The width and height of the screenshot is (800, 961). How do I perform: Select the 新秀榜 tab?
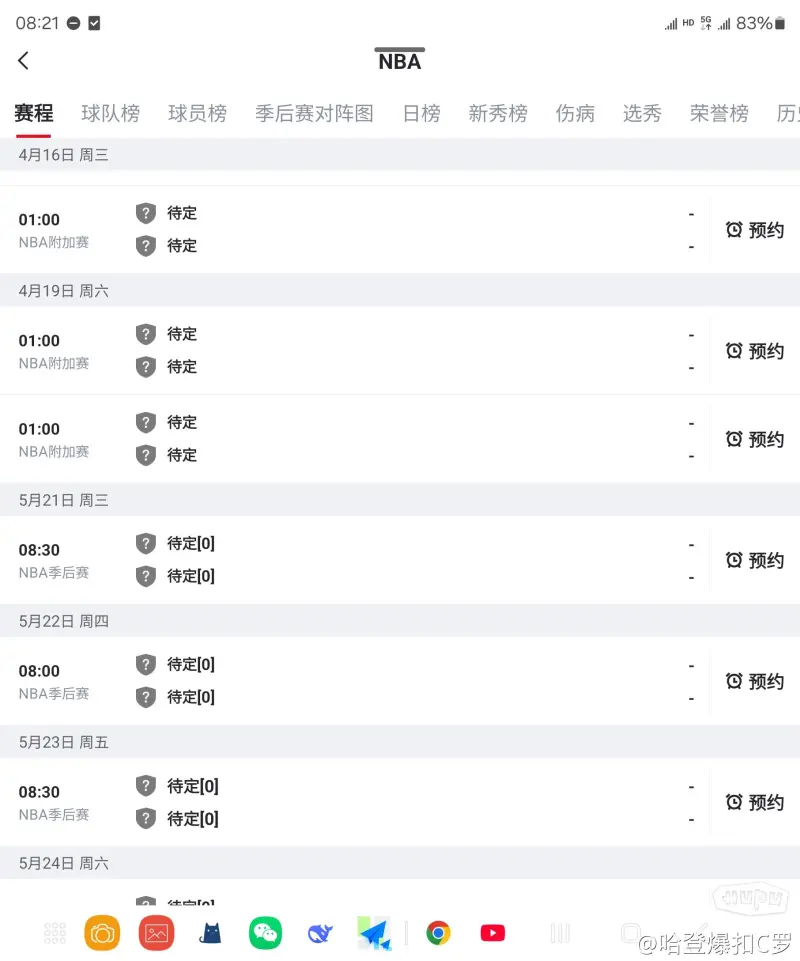click(x=498, y=114)
